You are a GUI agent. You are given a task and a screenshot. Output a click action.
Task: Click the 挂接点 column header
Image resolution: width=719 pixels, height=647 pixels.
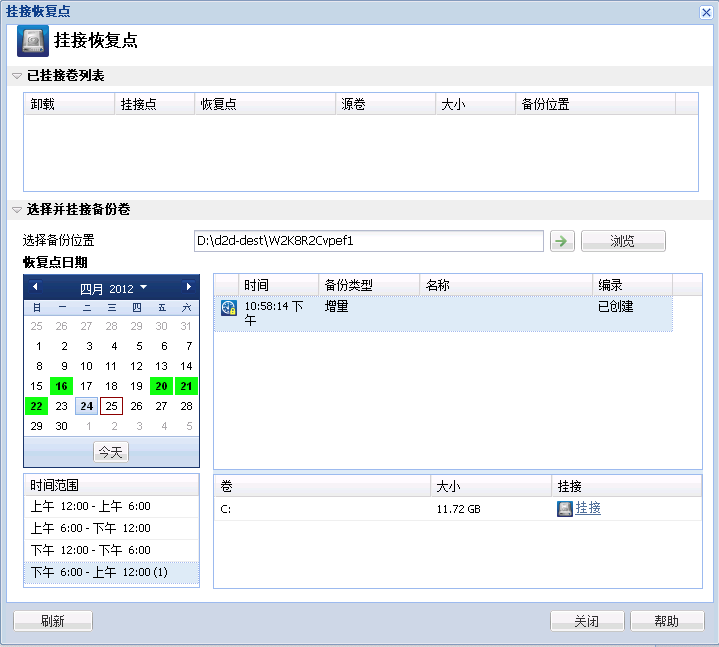(155, 104)
